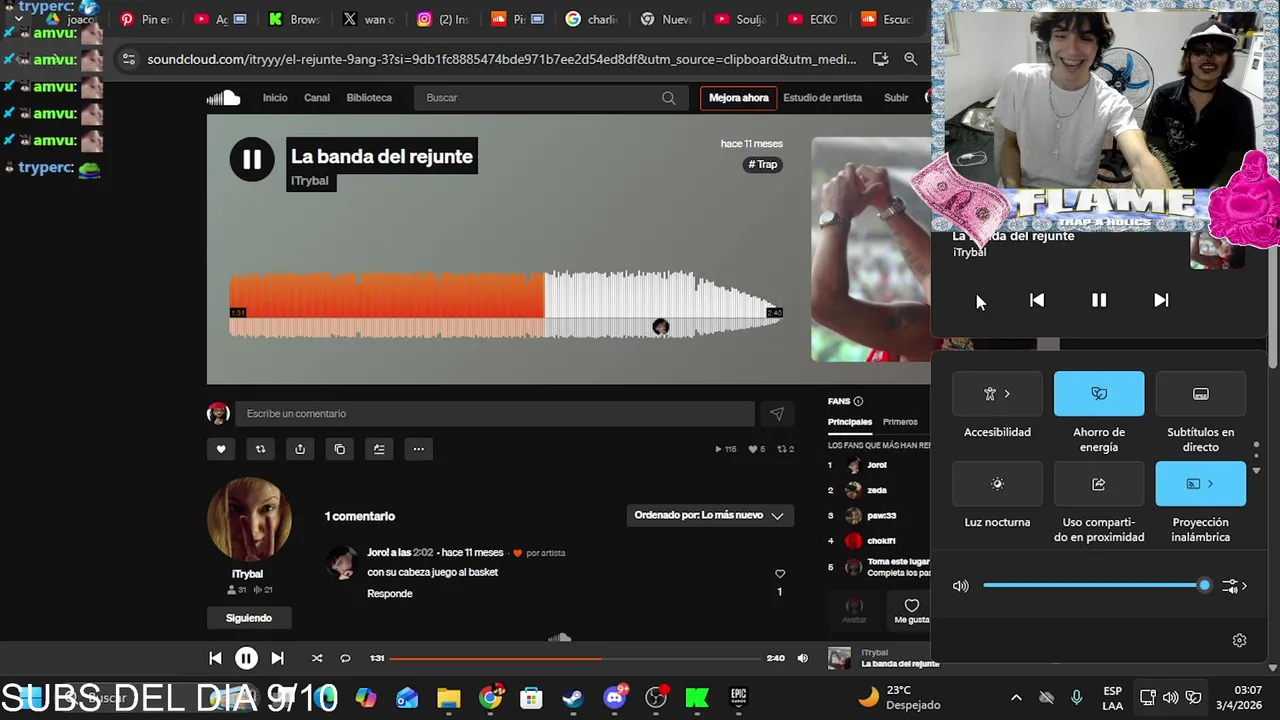
Task: Switch to the Instagram browser tab
Action: pyautogui.click(x=443, y=19)
